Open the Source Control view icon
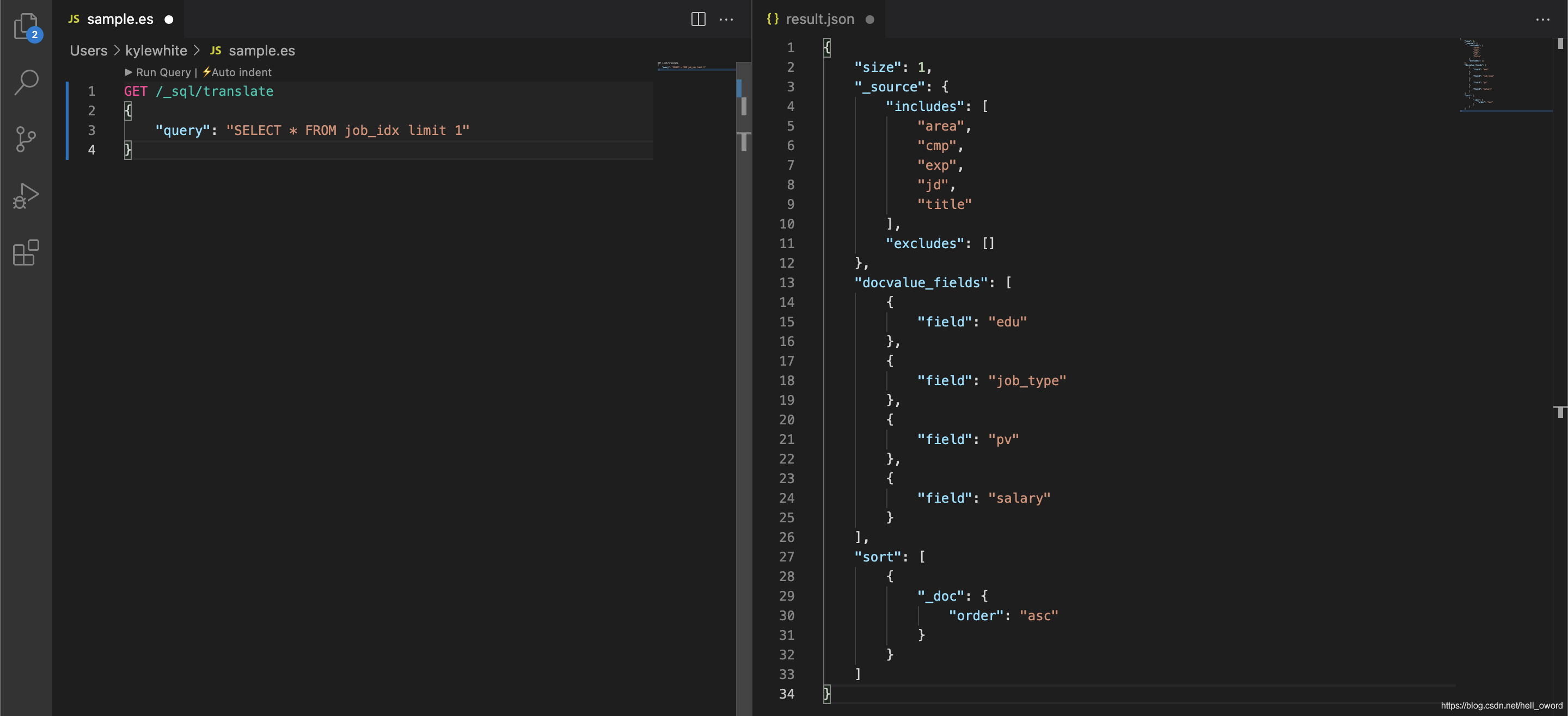This screenshot has height=716, width=1568. [26, 139]
